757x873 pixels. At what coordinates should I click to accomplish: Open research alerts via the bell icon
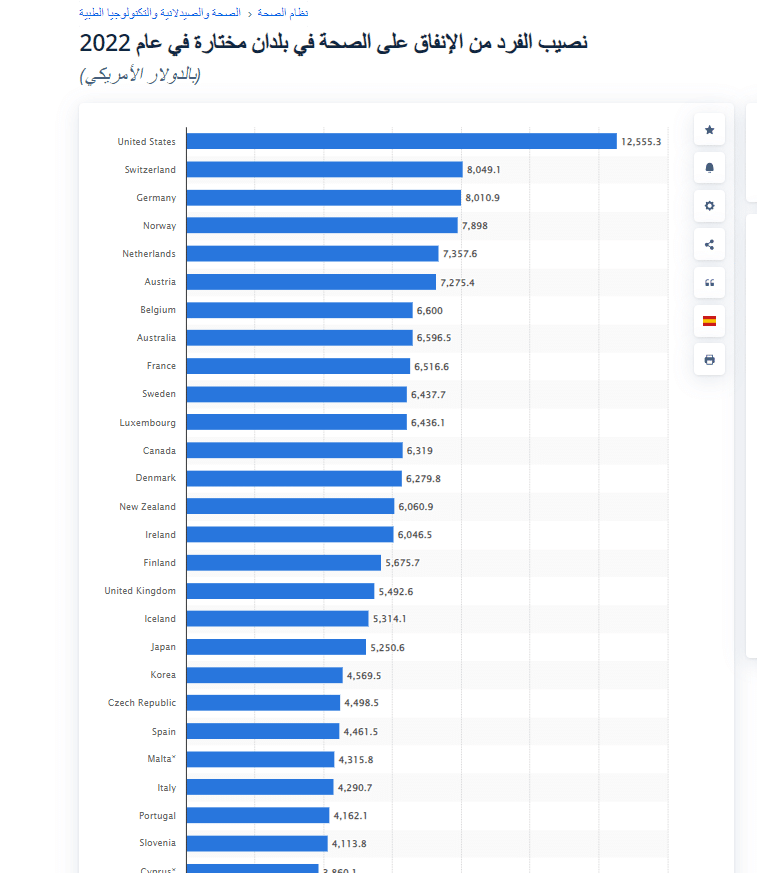pyautogui.click(x=709, y=167)
